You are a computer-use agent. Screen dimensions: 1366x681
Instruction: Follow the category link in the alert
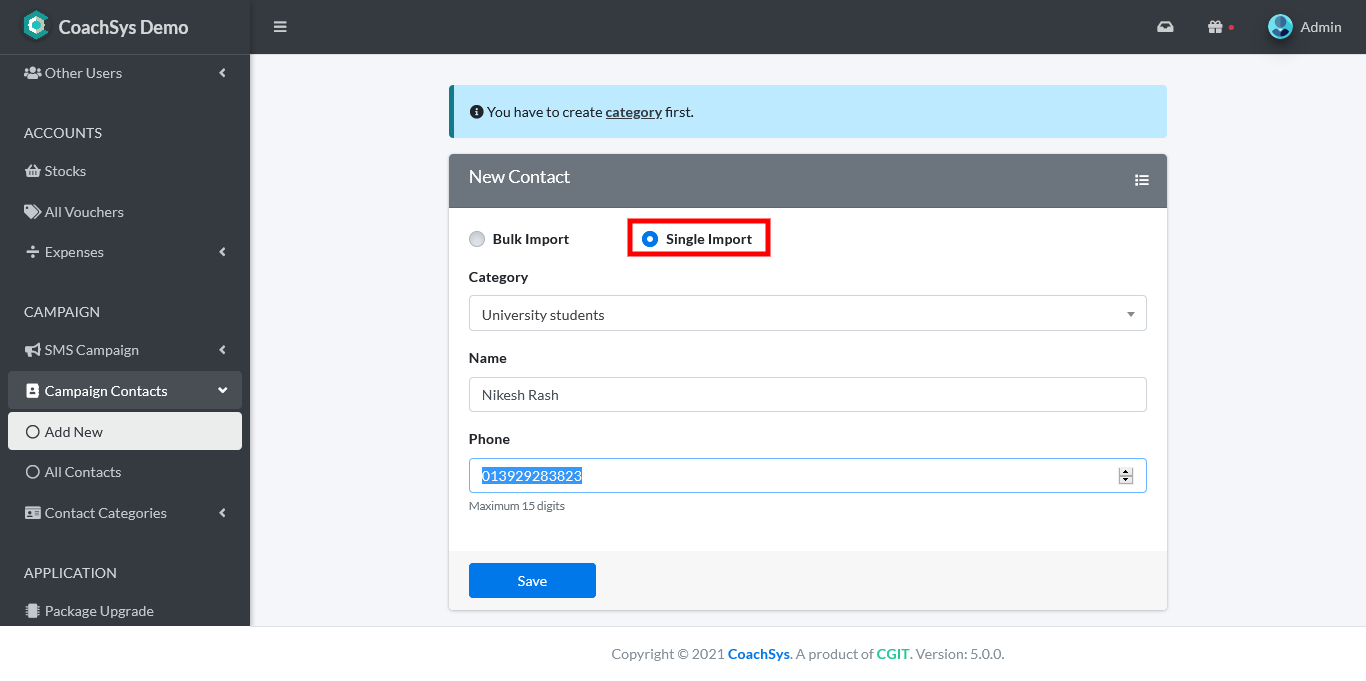[633, 112]
